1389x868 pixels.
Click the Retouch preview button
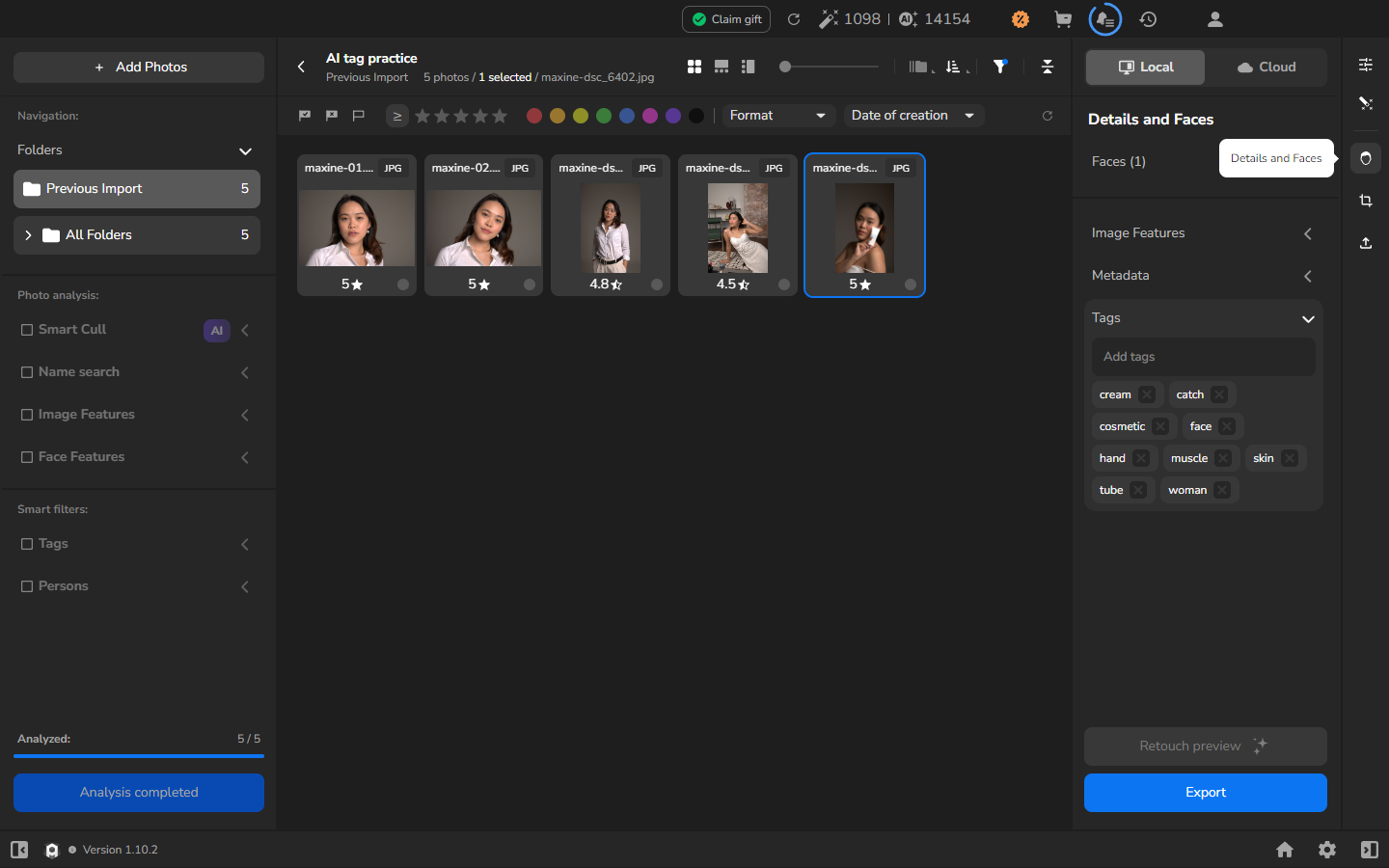point(1206,746)
